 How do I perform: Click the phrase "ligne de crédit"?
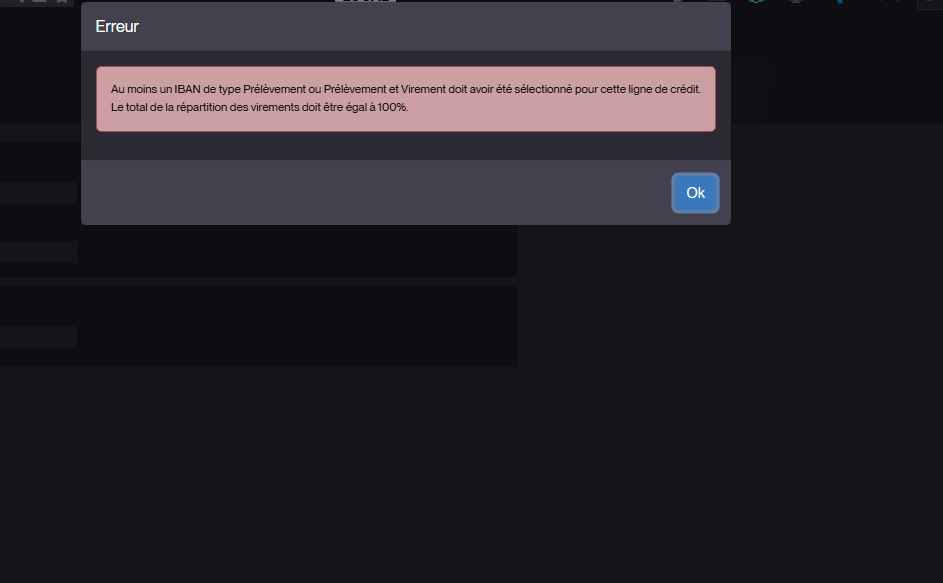(x=665, y=89)
